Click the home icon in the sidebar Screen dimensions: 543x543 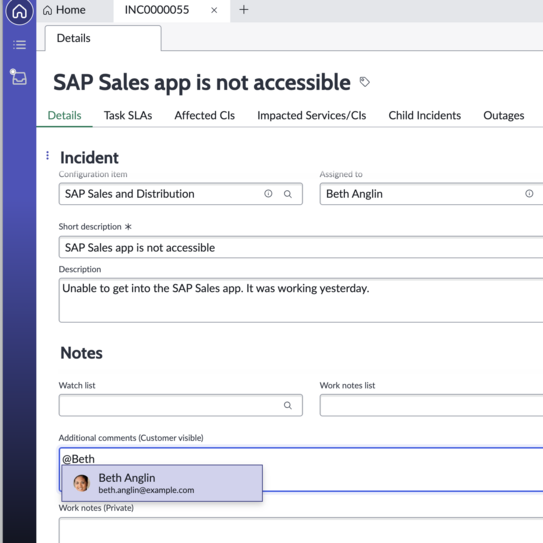[19, 11]
